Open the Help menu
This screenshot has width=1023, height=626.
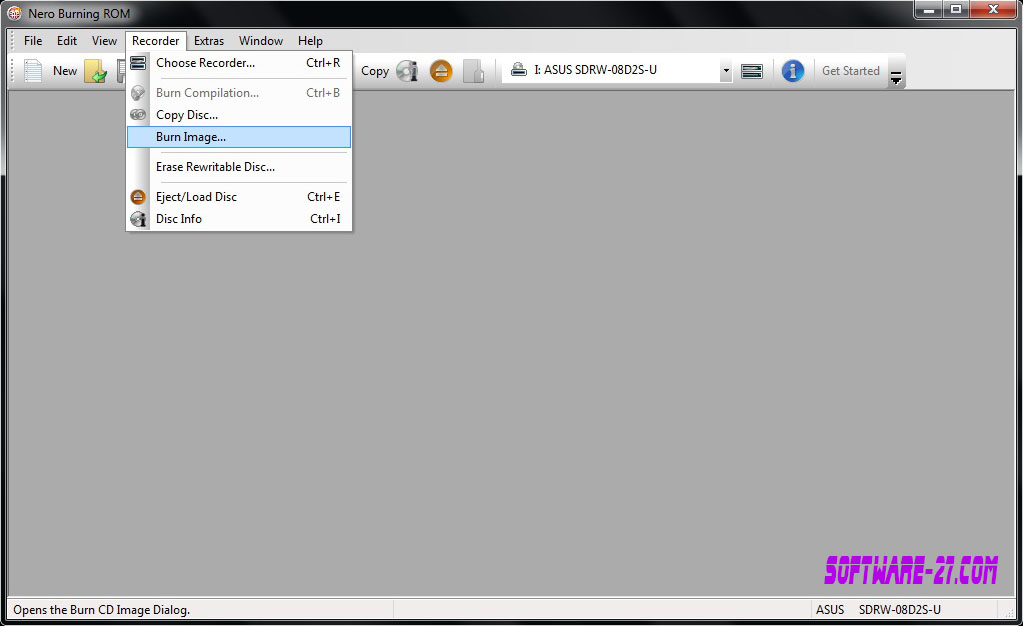(x=311, y=40)
